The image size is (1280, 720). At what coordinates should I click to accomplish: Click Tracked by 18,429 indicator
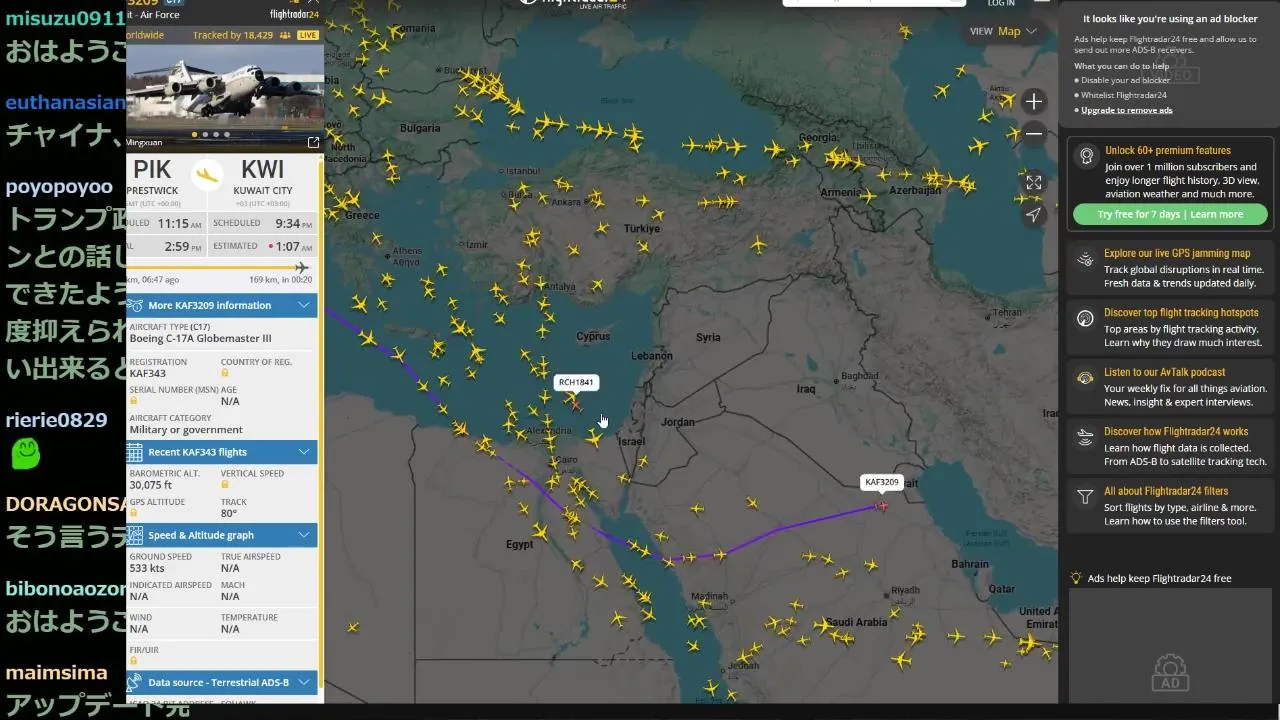click(x=241, y=35)
